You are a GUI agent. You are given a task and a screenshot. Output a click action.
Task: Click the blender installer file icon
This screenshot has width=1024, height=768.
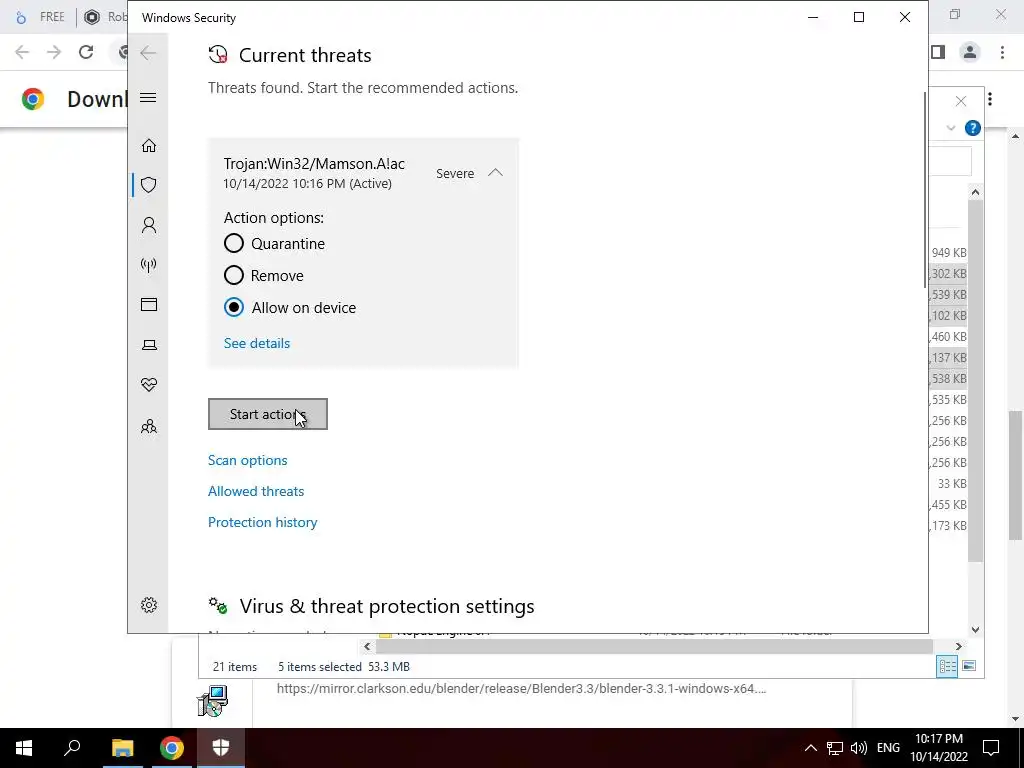click(213, 701)
